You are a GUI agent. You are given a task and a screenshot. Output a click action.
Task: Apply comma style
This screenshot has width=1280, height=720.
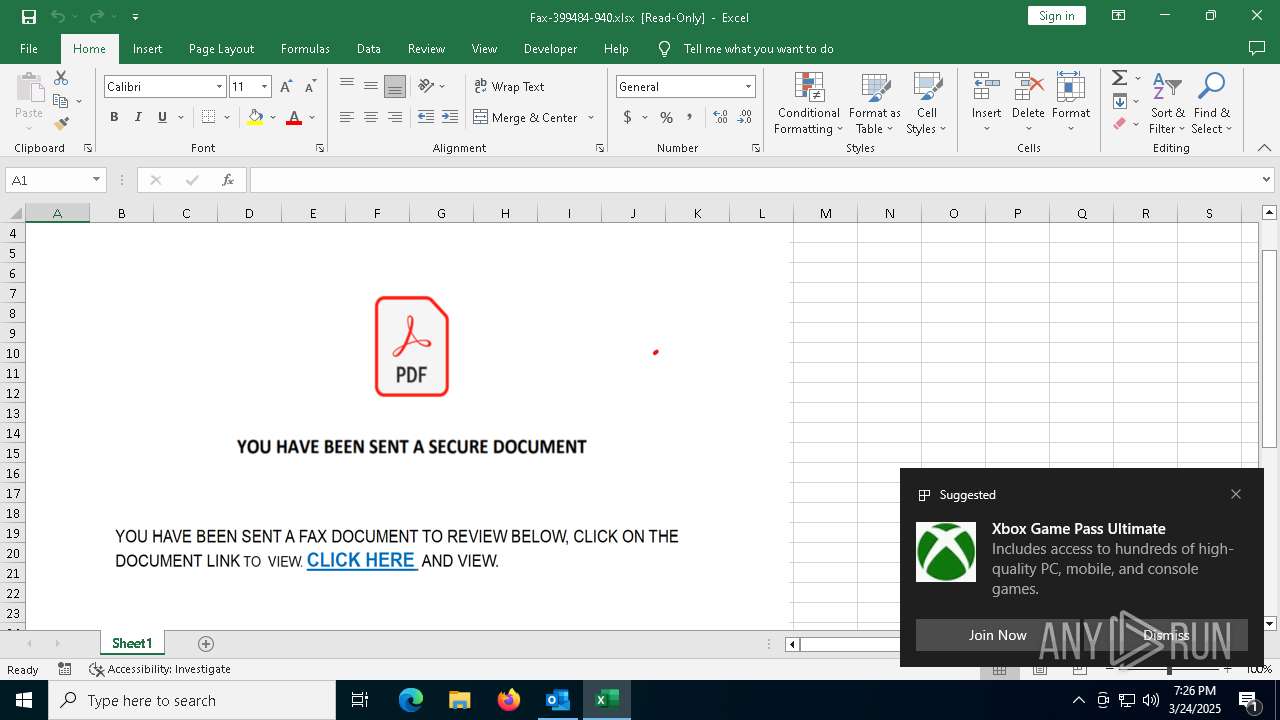[x=689, y=117]
